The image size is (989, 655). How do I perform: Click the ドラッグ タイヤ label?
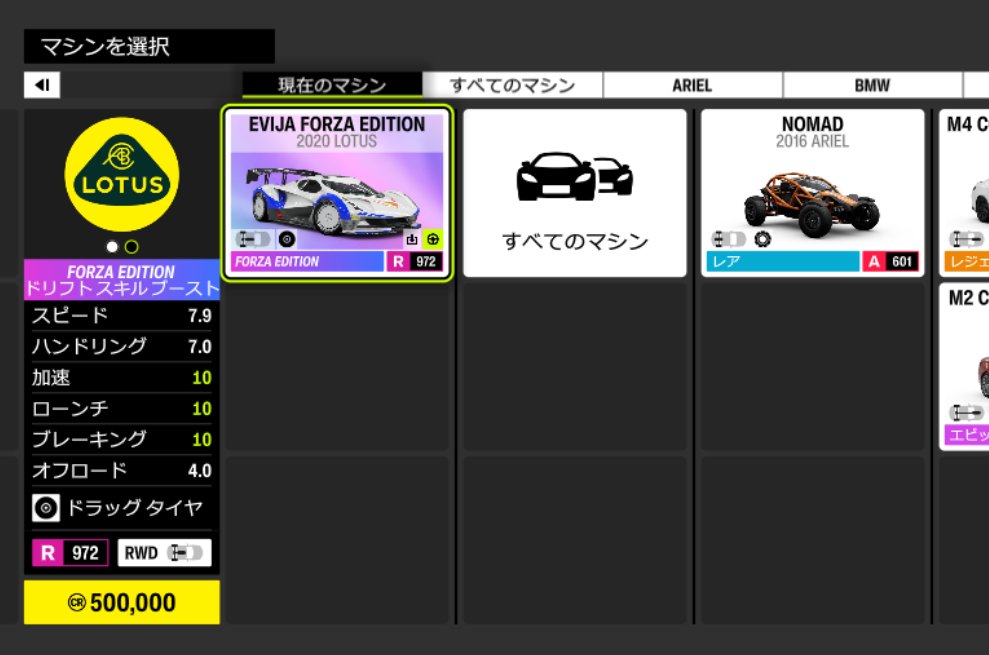pos(135,508)
